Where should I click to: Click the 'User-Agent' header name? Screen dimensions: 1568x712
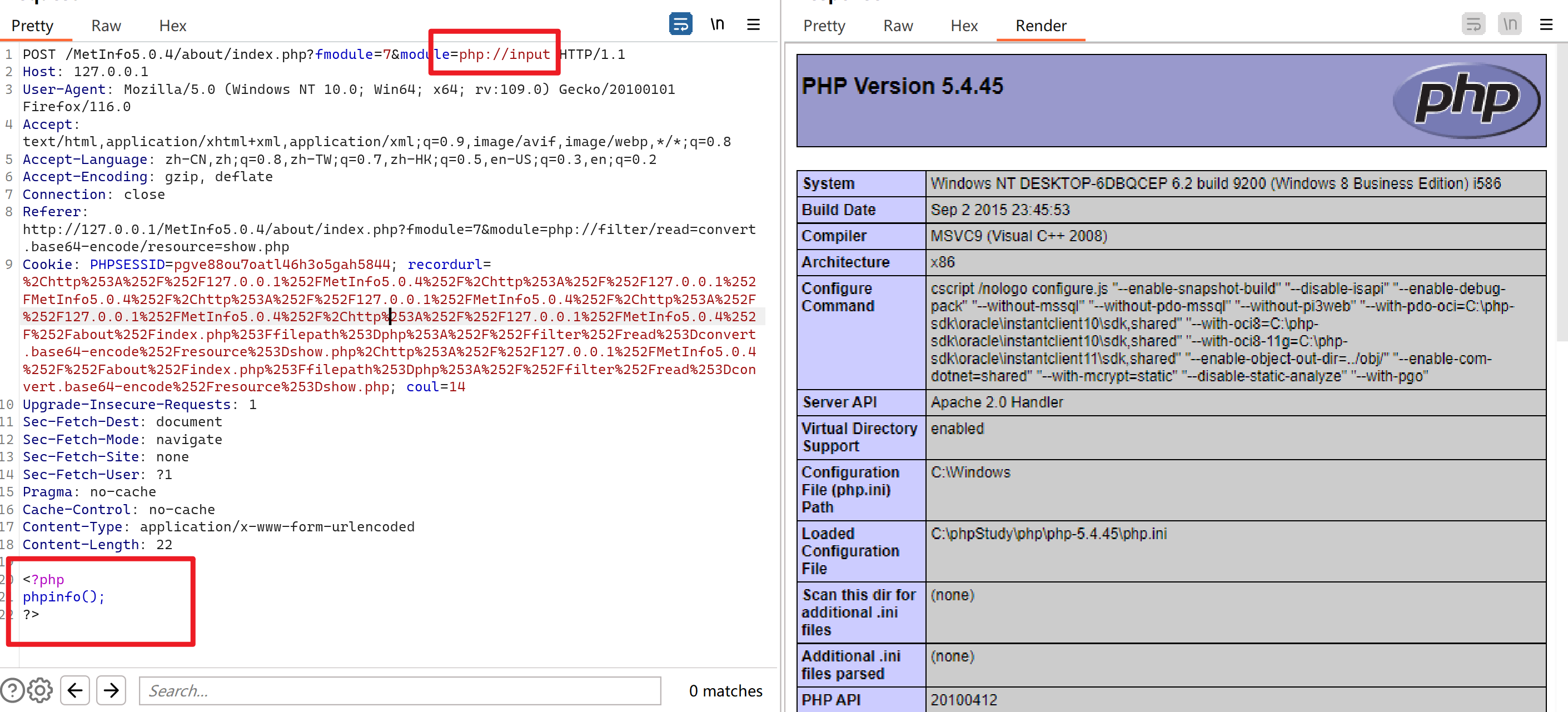point(64,89)
